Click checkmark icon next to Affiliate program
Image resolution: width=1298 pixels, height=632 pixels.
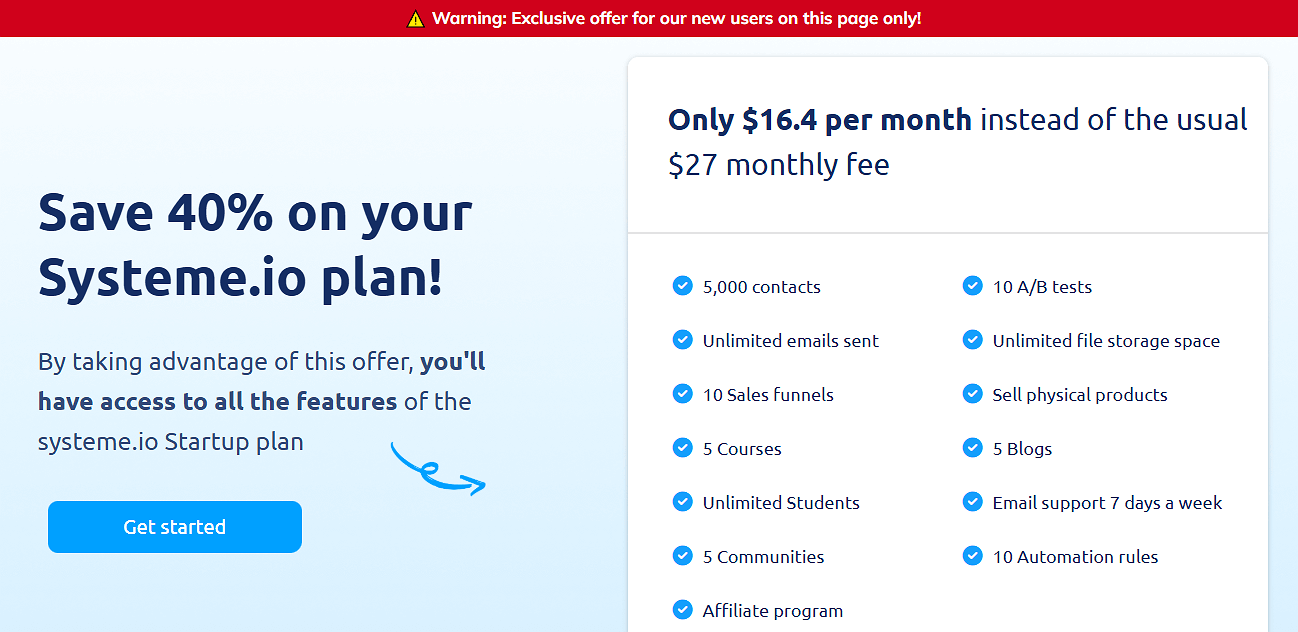[682, 611]
